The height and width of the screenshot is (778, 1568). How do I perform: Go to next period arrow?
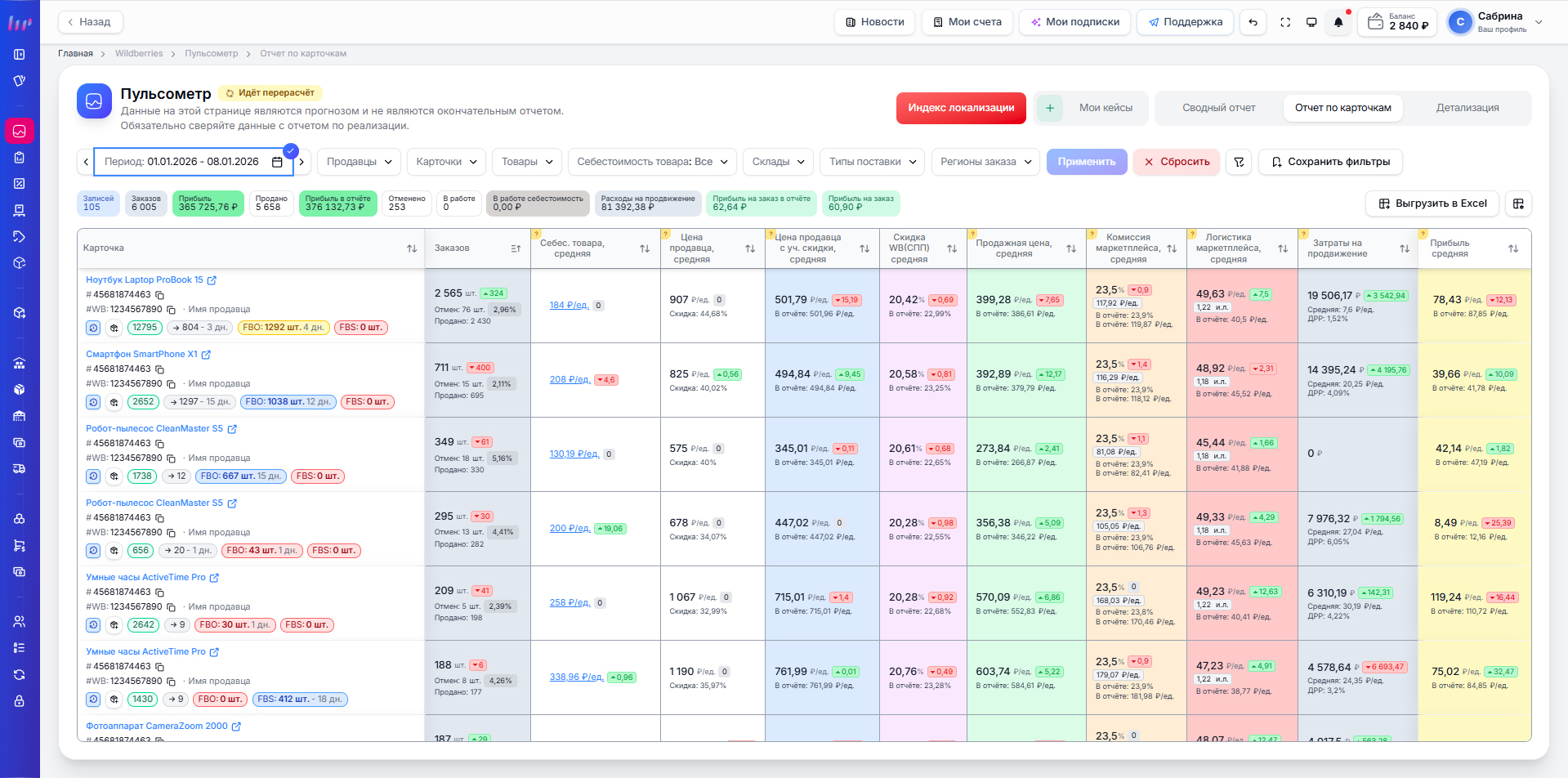point(302,162)
